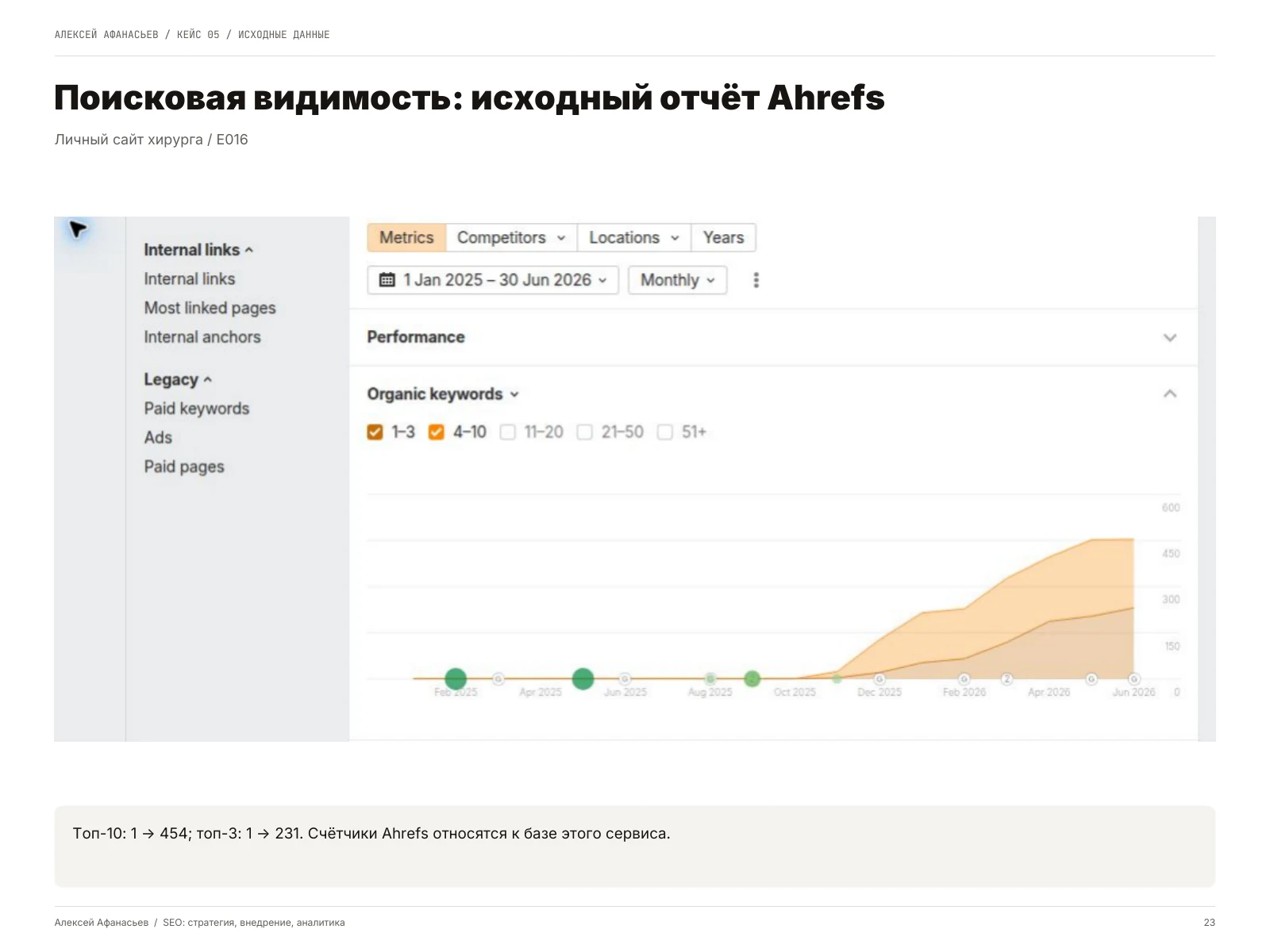This screenshot has width=1270, height=952.
Task: Open Internal anchors report
Action: pos(202,337)
